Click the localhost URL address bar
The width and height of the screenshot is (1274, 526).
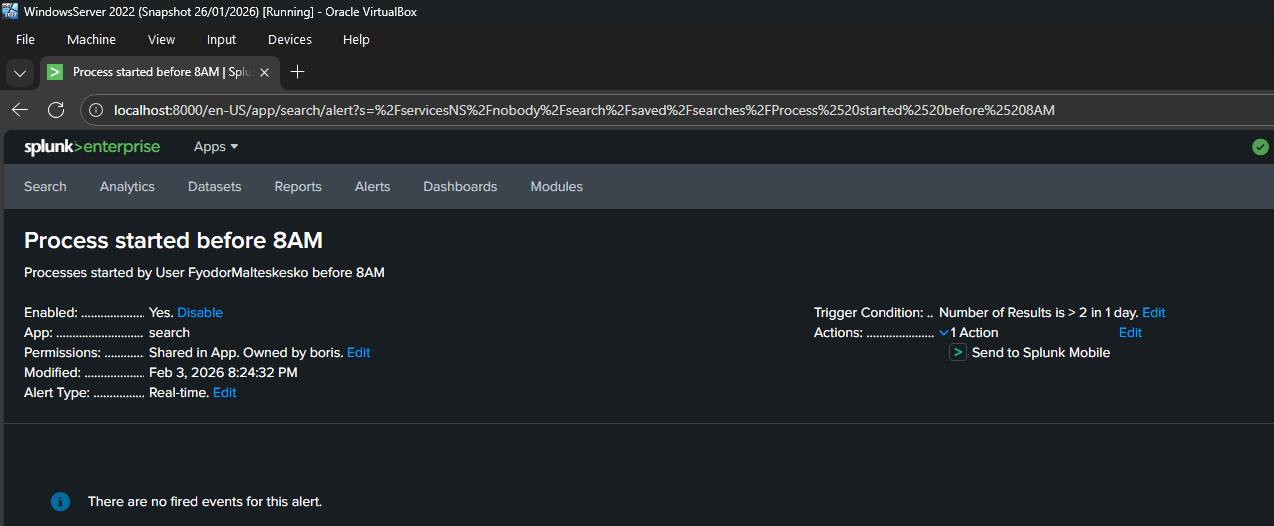point(584,110)
